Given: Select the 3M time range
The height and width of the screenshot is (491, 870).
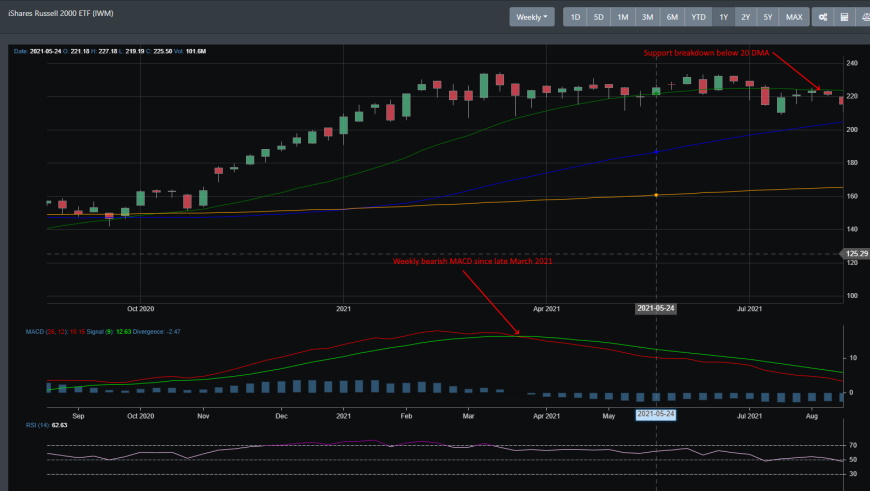Looking at the screenshot, I should [648, 17].
